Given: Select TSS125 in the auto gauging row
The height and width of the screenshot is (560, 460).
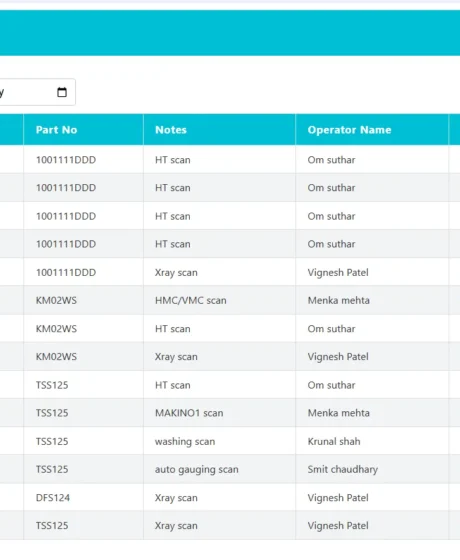Looking at the screenshot, I should click(x=52, y=469).
